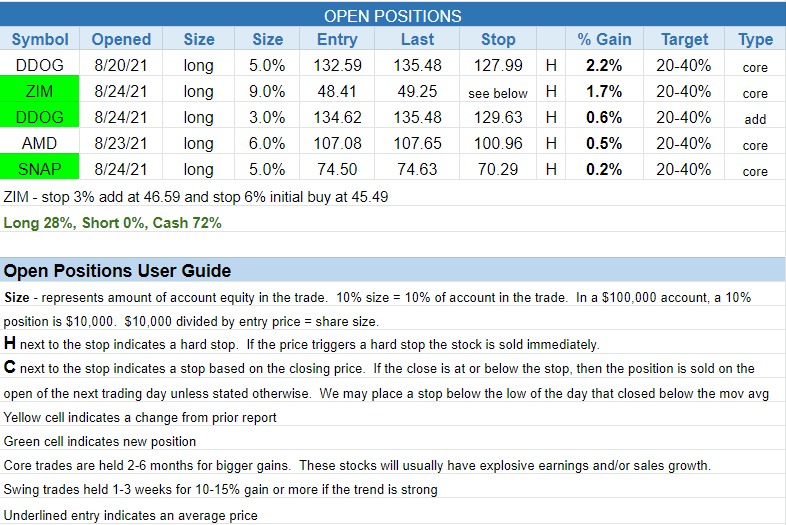Click the bold 'Size' guide term
The image size is (786, 525).
click(x=17, y=297)
